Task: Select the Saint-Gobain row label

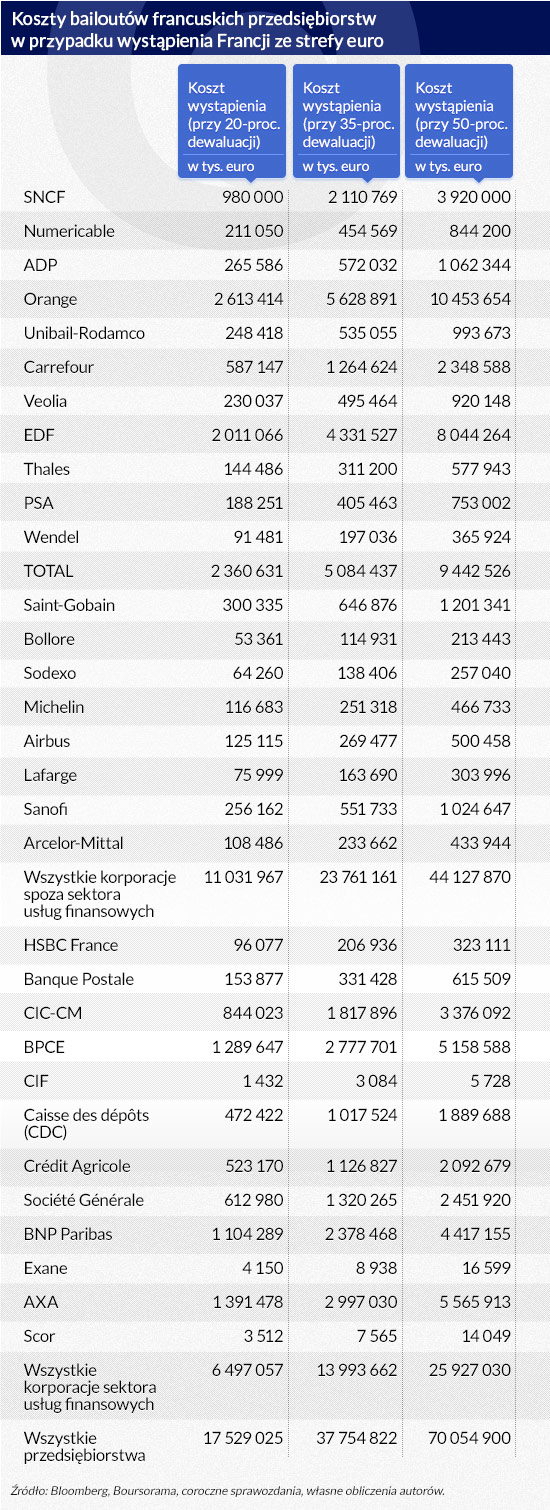Action: (x=69, y=605)
